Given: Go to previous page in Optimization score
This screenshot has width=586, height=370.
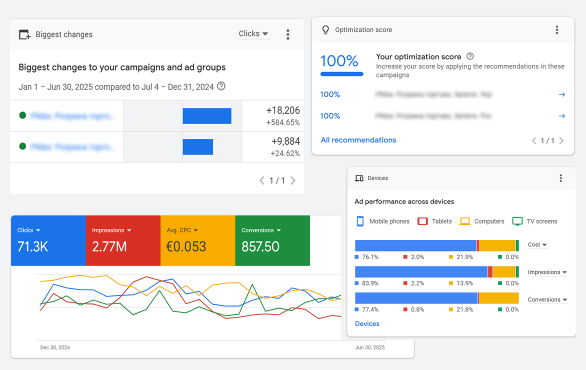Looking at the screenshot, I should (534, 141).
